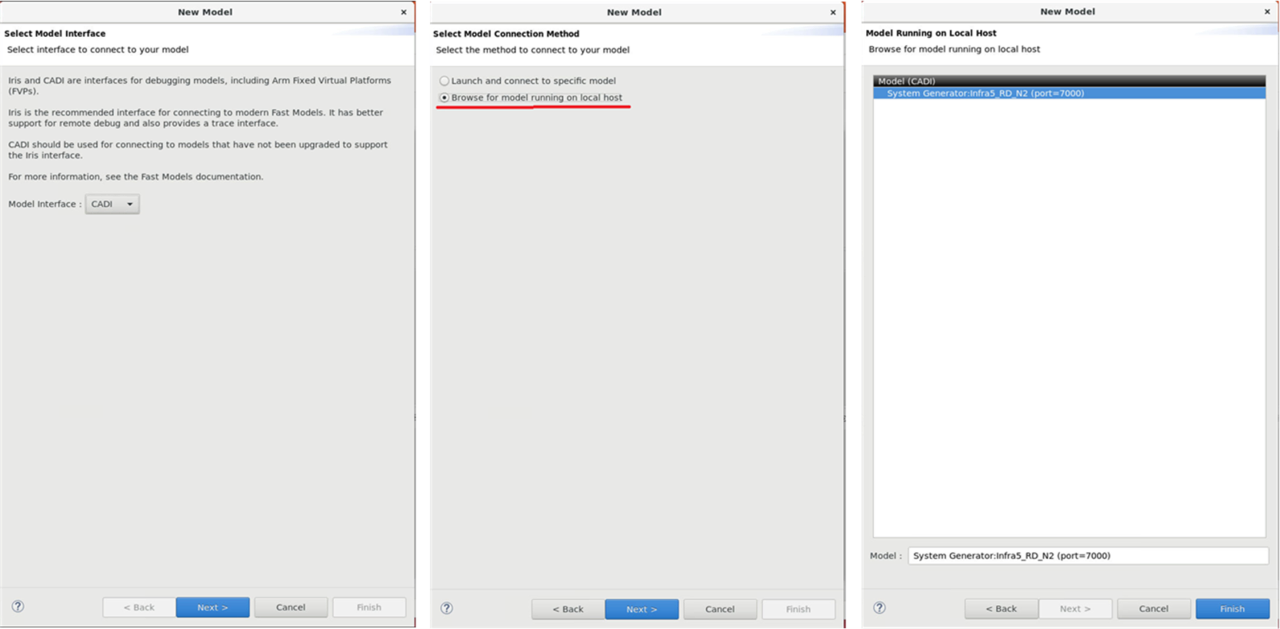Go Back from Select Model Connection Method dialog
Screen dimensions: 1280x629
click(568, 609)
